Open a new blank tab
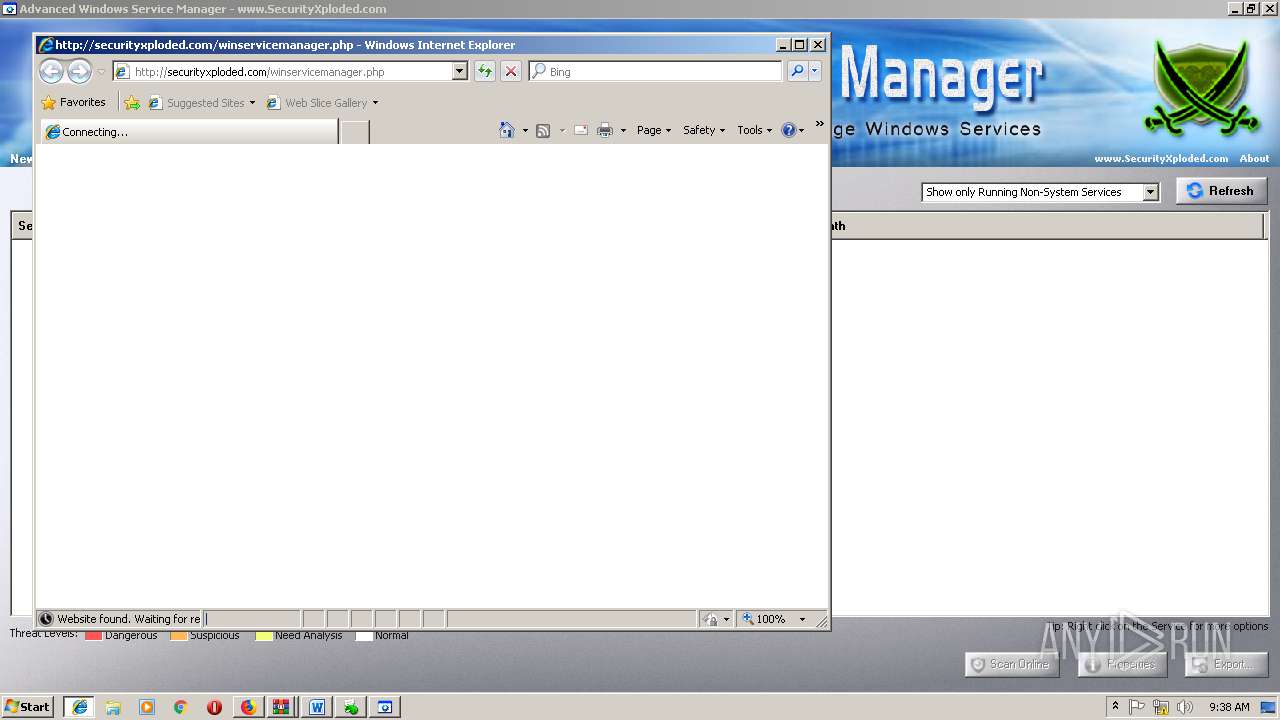This screenshot has width=1280, height=720. coord(355,132)
